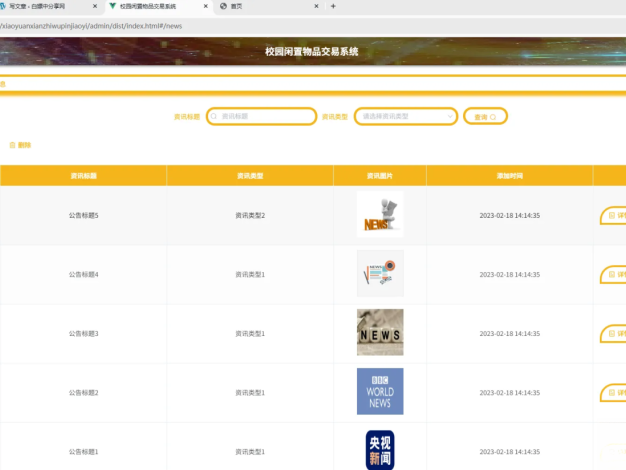Click the action button in 公告标题2 row
This screenshot has width=626, height=470.
click(x=613, y=393)
